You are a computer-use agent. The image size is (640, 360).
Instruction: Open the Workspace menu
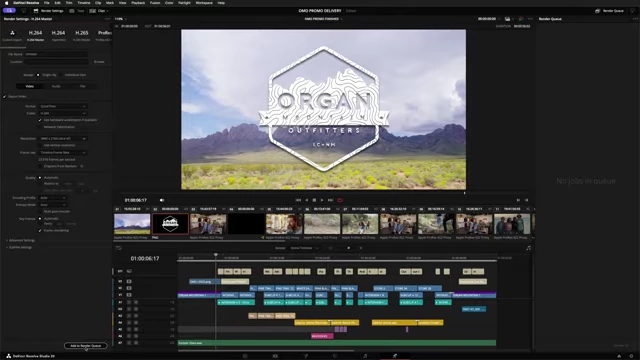tap(204, 3)
